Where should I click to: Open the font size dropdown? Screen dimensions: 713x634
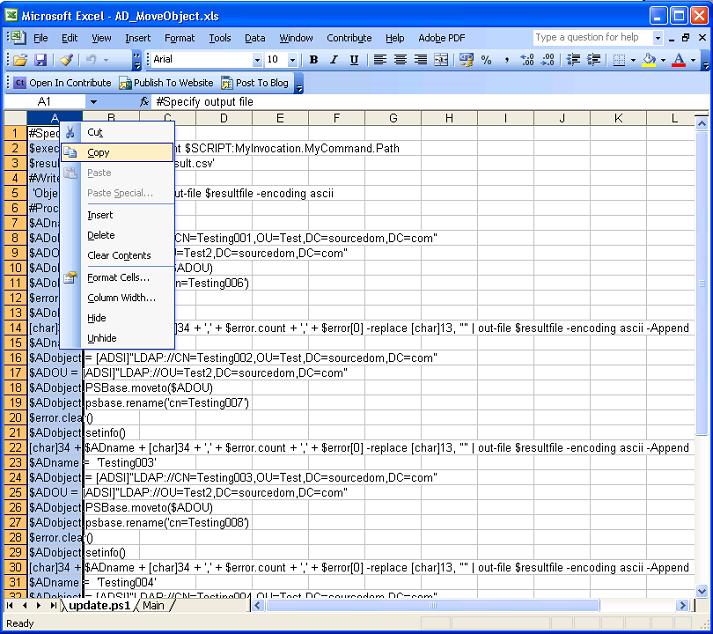click(293, 60)
